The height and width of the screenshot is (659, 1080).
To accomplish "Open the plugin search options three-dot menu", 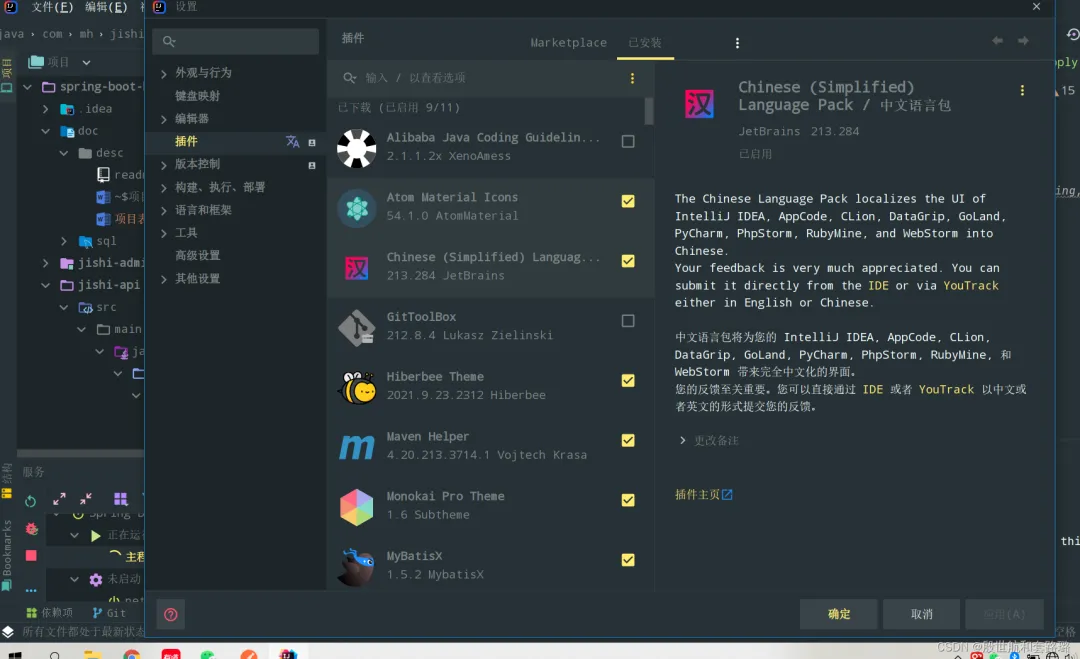I will [x=632, y=79].
